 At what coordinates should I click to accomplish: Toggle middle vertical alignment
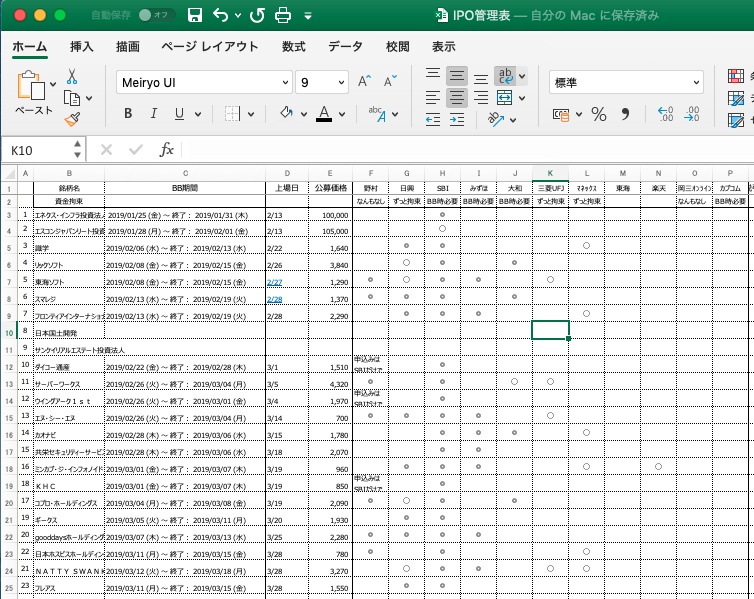coord(456,76)
